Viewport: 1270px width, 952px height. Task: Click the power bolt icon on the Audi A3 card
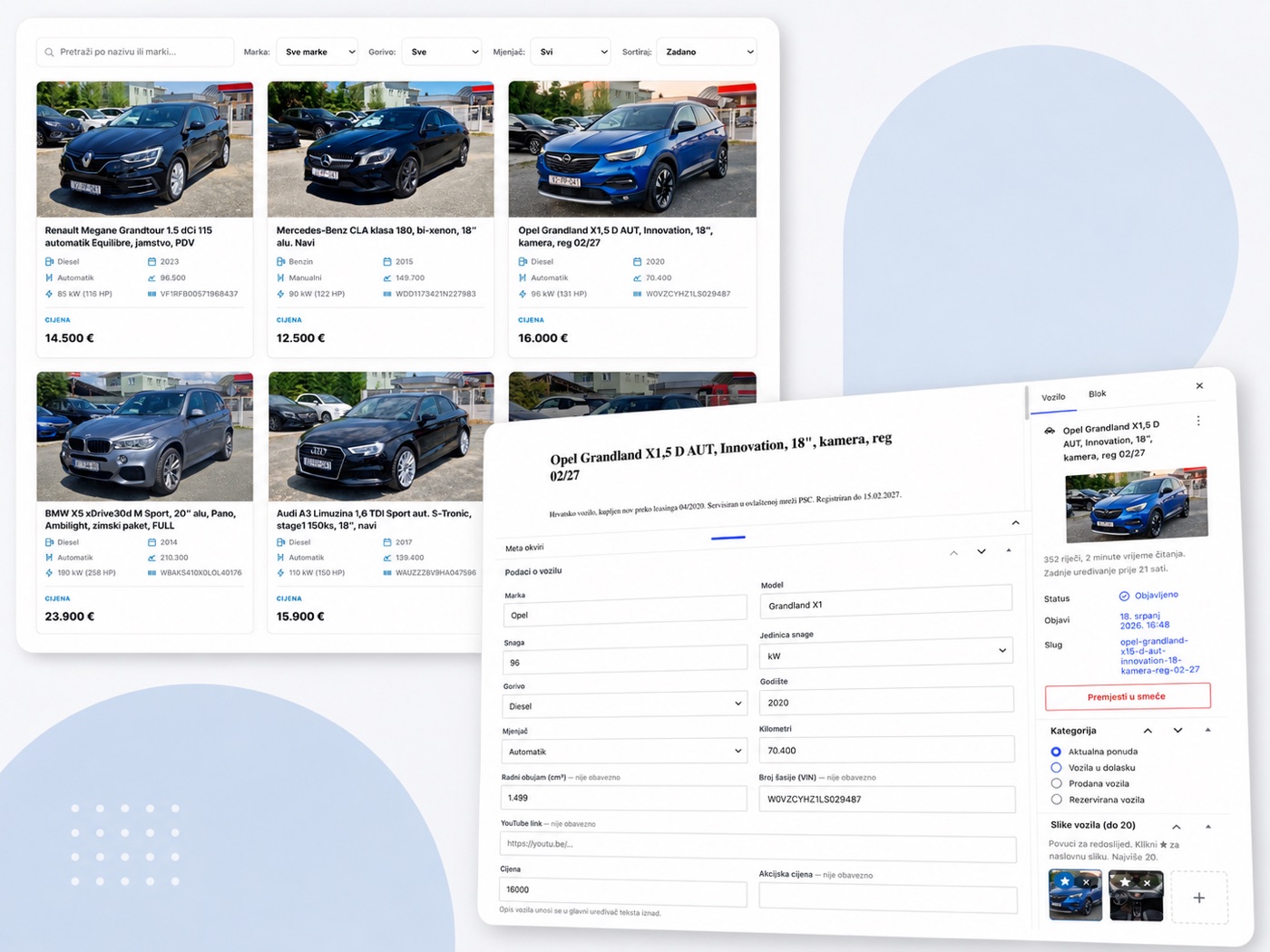[x=281, y=573]
